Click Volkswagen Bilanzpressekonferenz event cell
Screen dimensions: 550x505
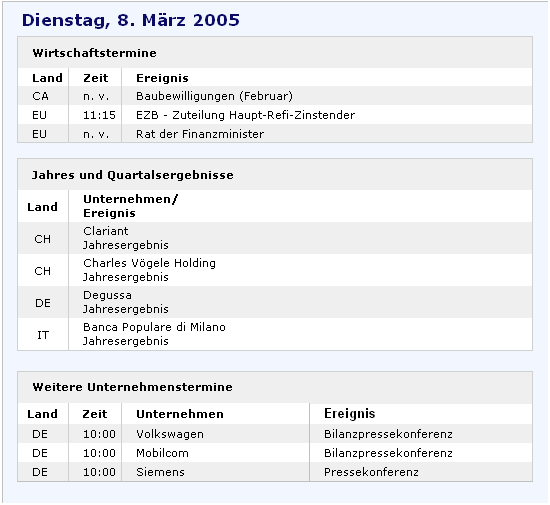388,434
